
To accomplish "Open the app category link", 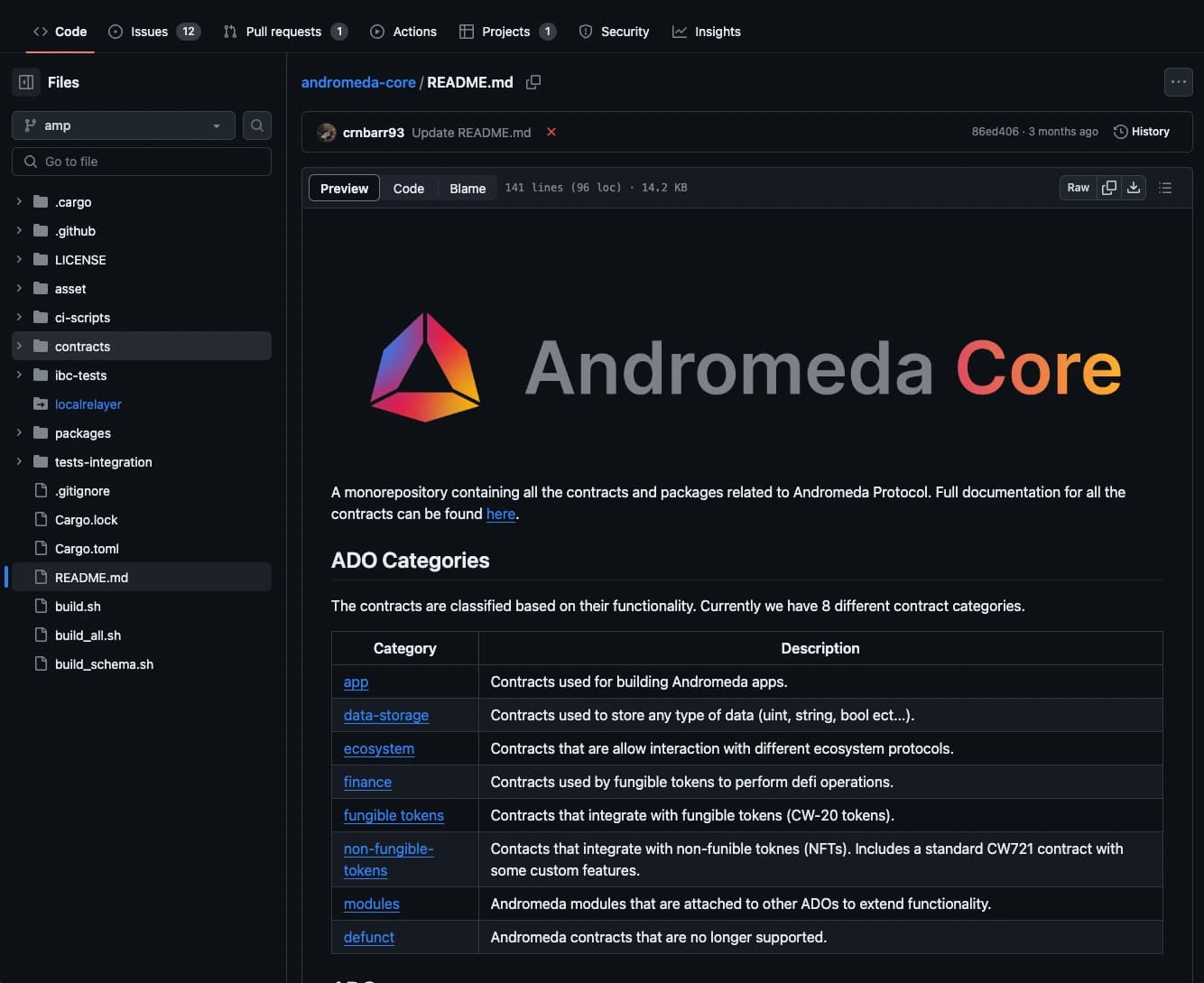I will (356, 682).
